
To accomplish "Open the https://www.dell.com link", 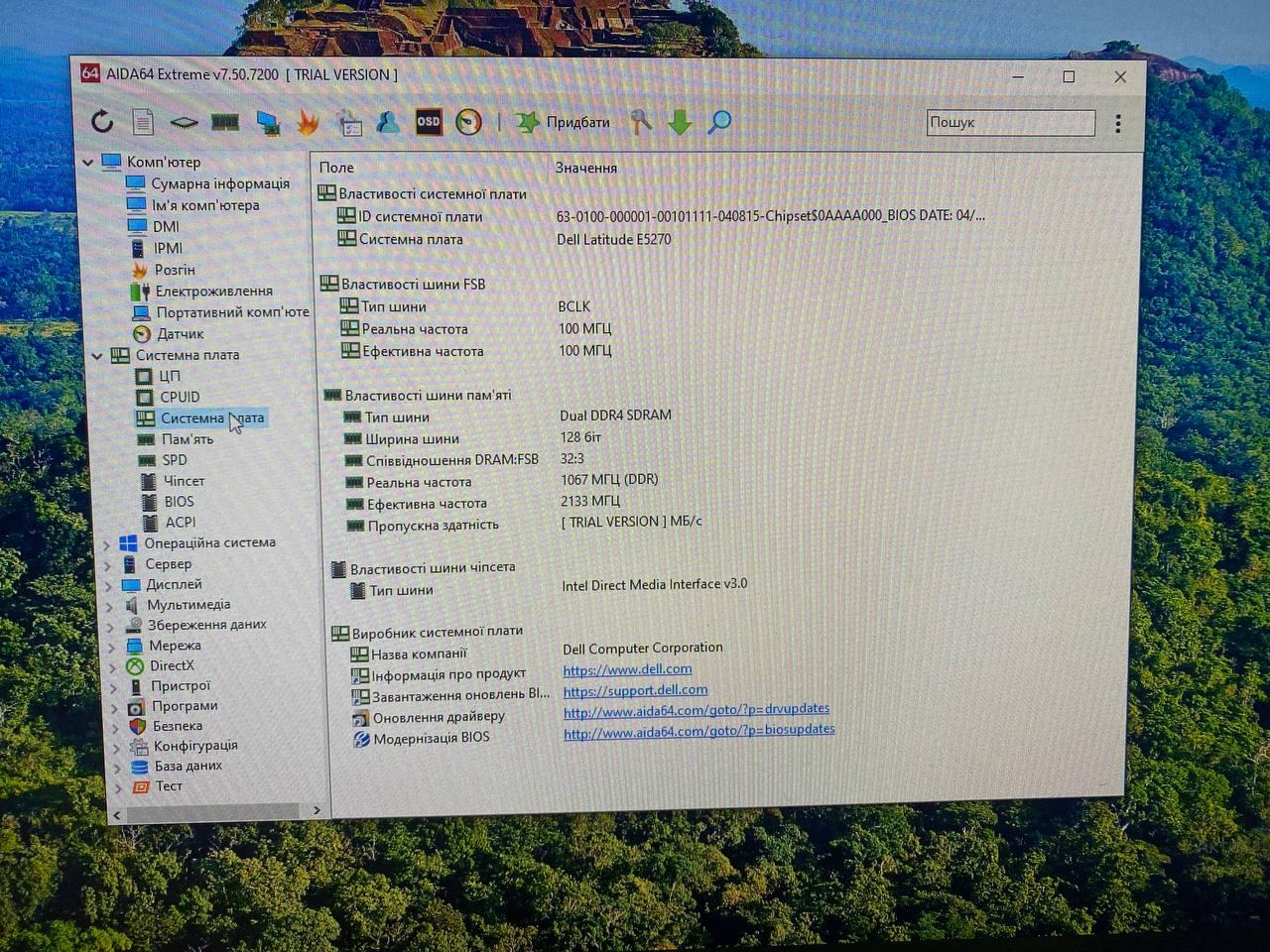I will tap(627, 670).
